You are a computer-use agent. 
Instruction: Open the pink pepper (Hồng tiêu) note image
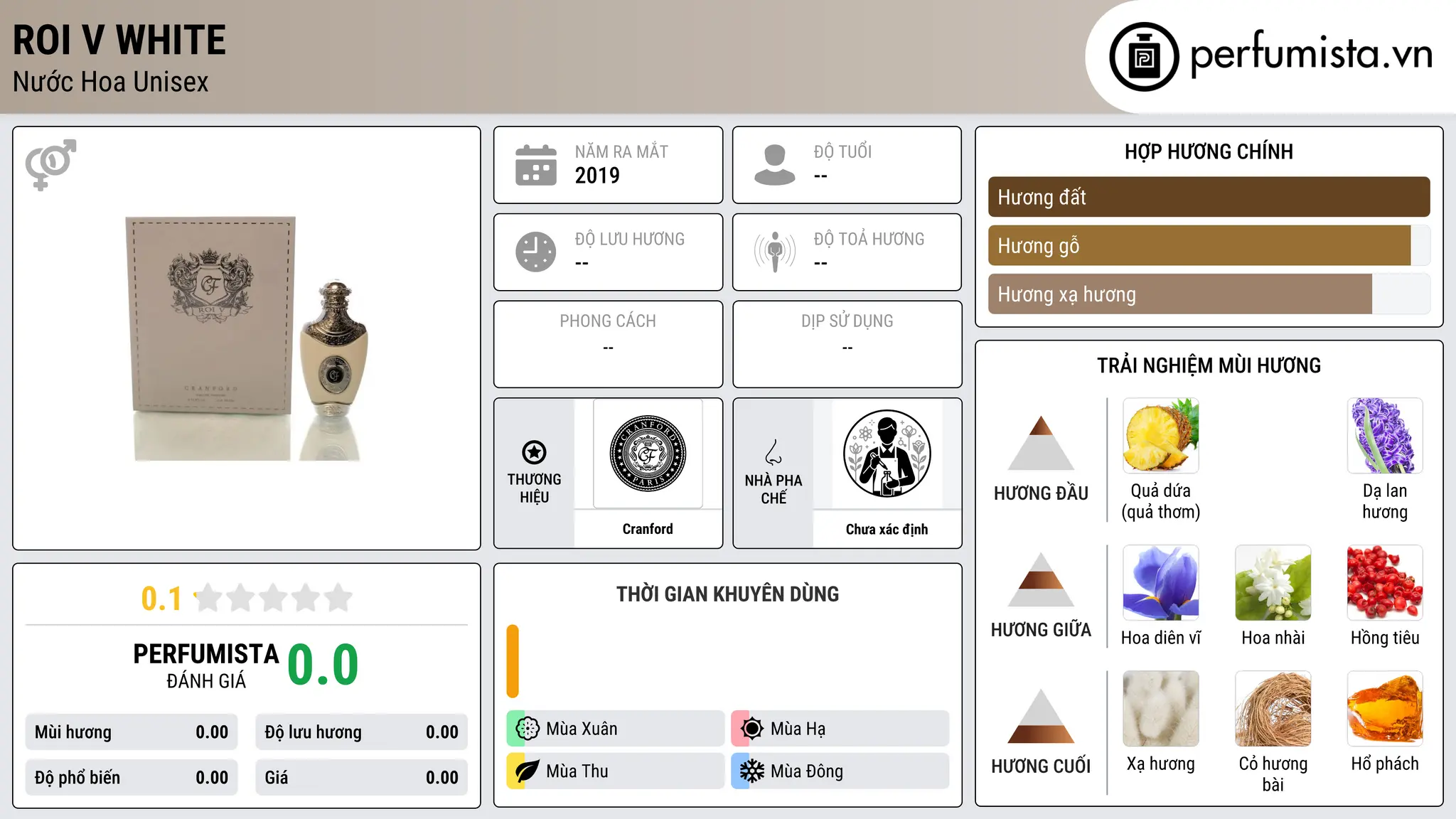(1385, 583)
